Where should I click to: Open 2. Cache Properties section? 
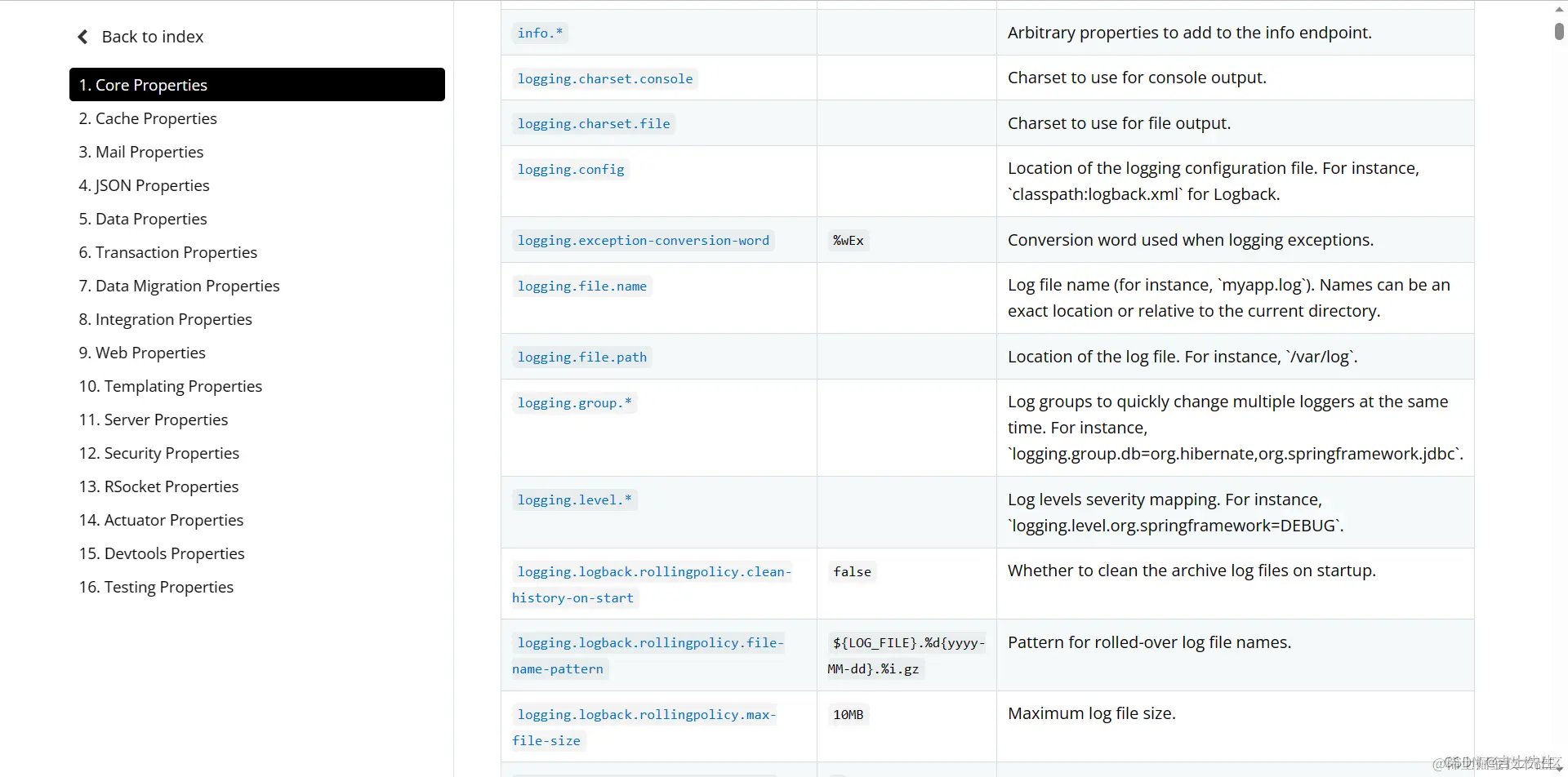pyautogui.click(x=148, y=118)
